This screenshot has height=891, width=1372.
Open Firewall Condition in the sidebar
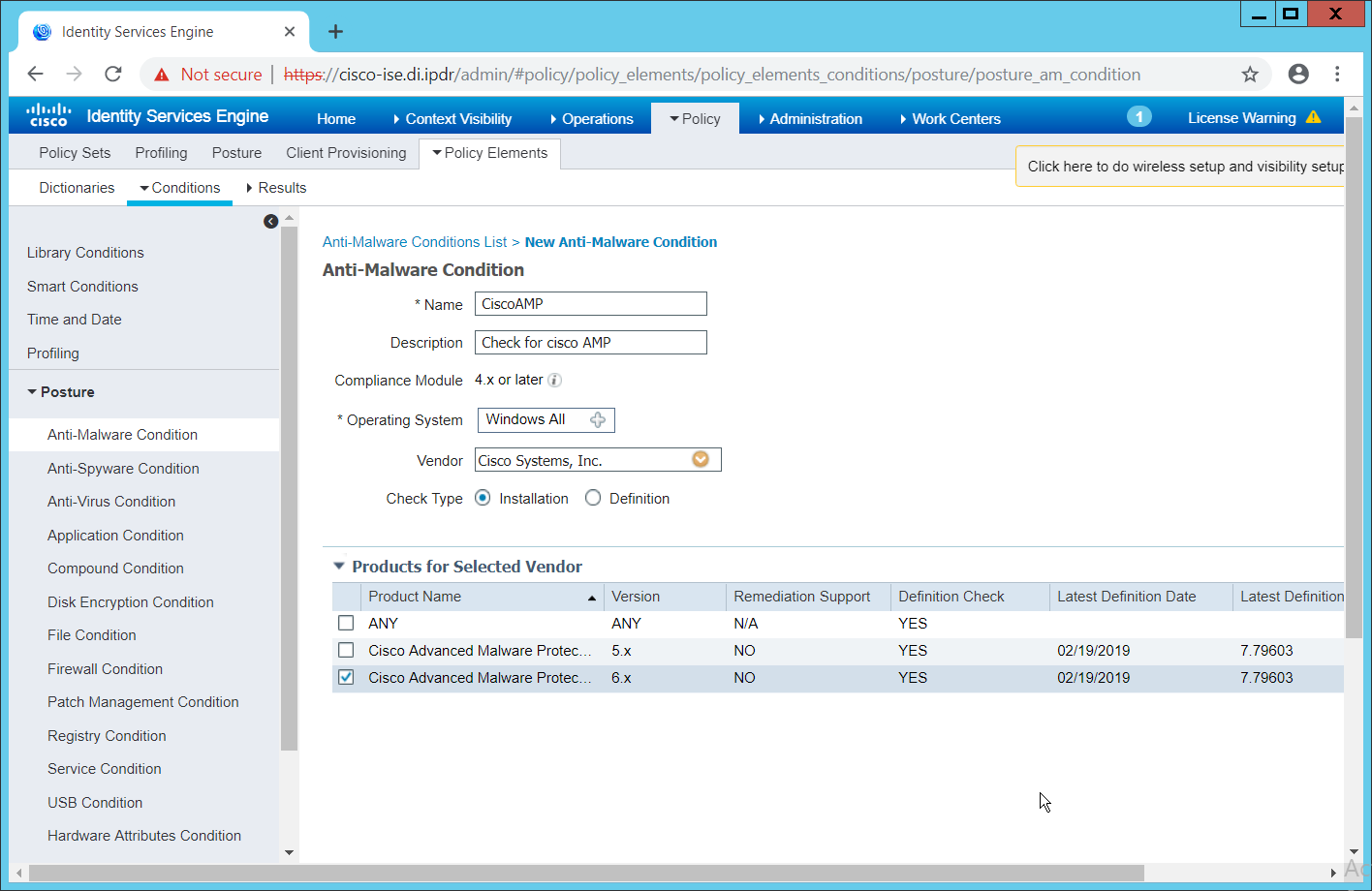(105, 668)
